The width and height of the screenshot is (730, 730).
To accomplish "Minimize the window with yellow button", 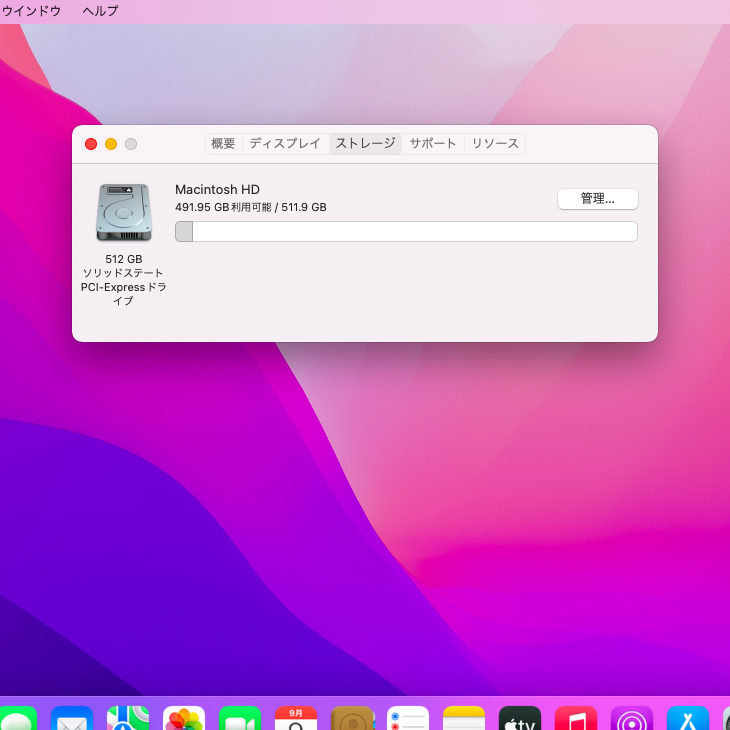I will (111, 144).
